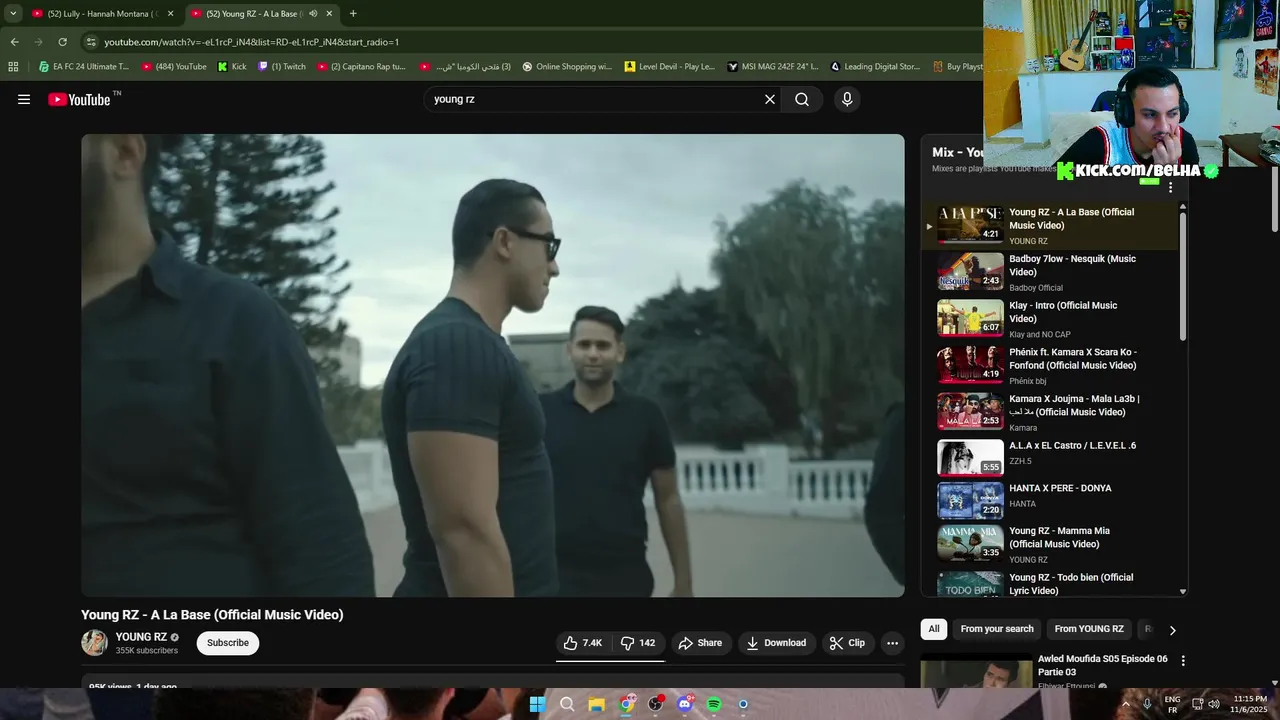Run the search with the magnifier button
The image size is (1280, 720).
tap(802, 99)
